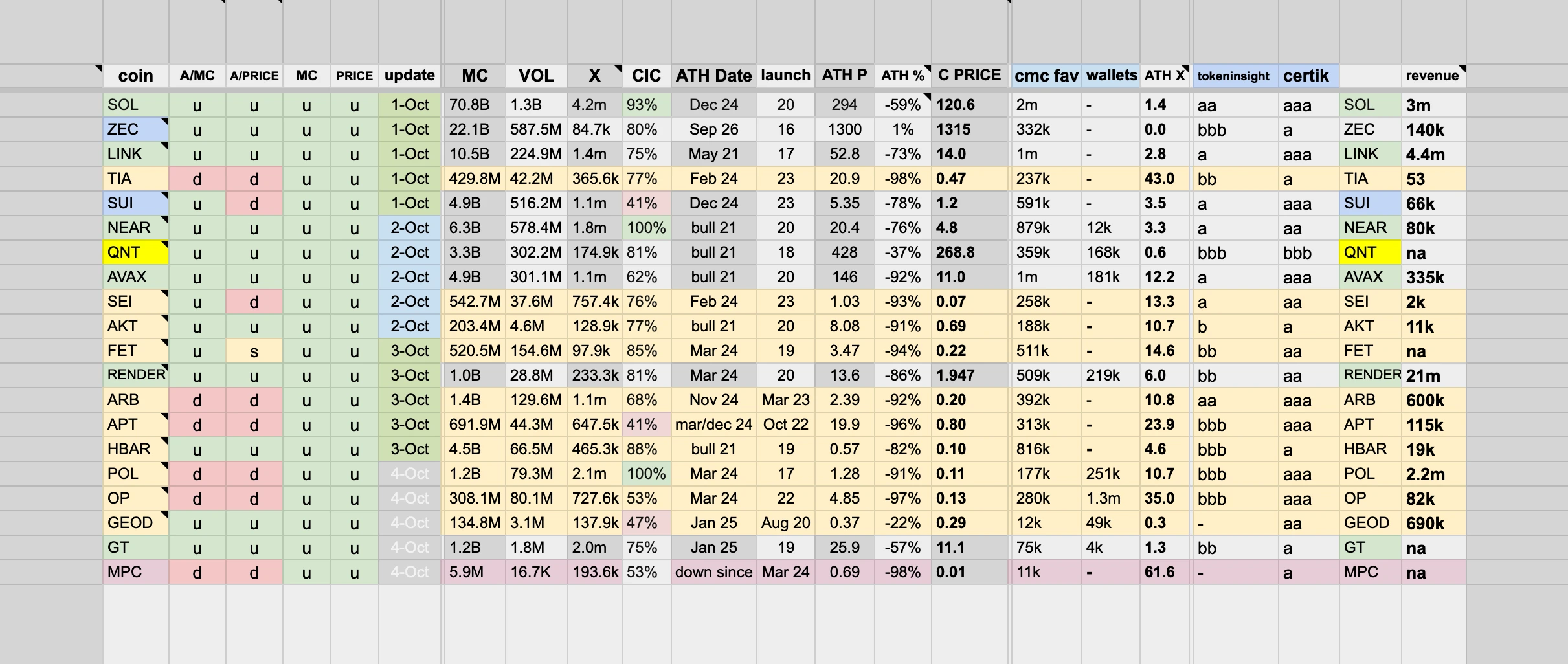Click the "s" cell in FET row

pos(254,351)
